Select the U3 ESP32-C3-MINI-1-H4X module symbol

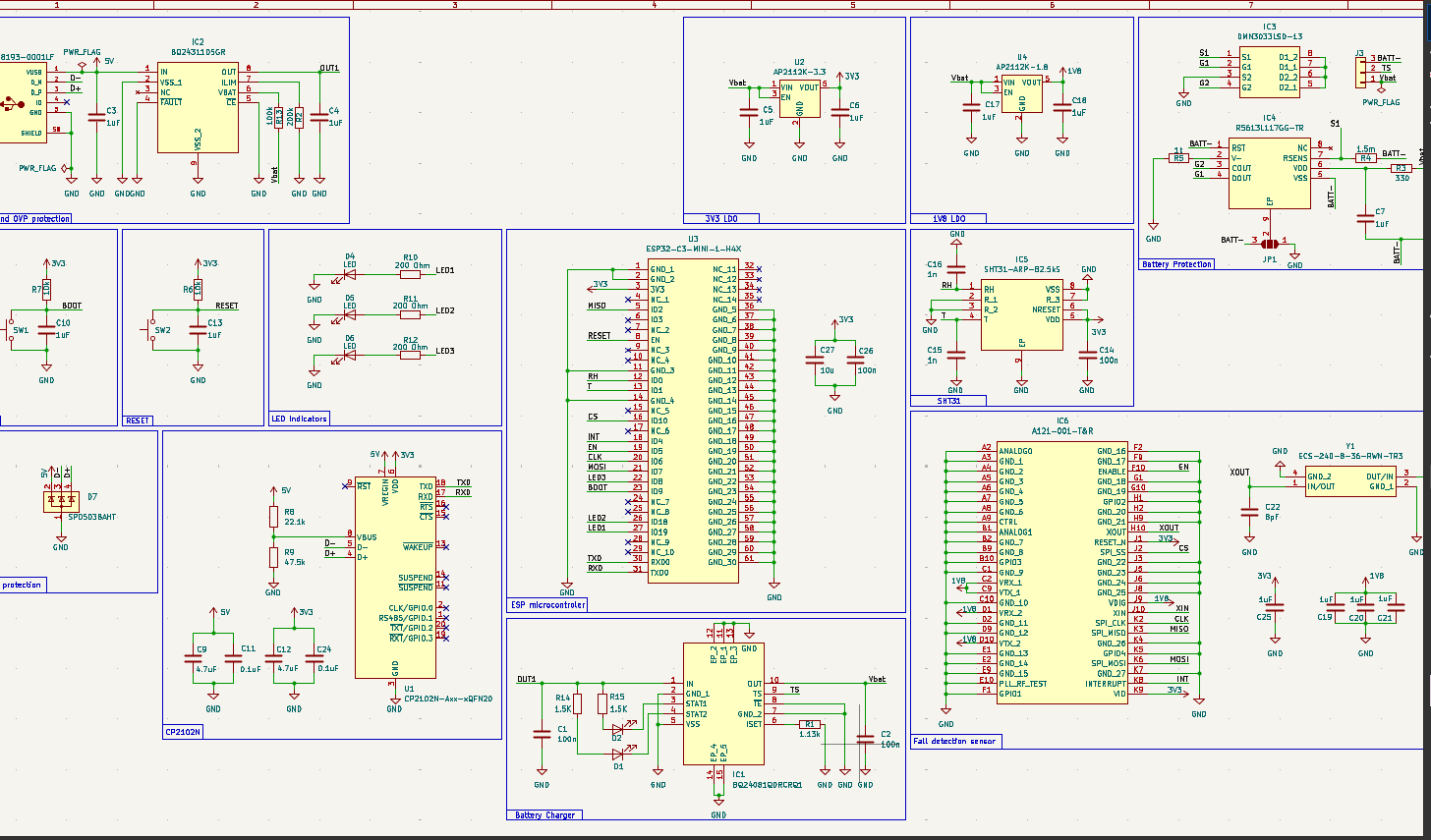tap(693, 420)
